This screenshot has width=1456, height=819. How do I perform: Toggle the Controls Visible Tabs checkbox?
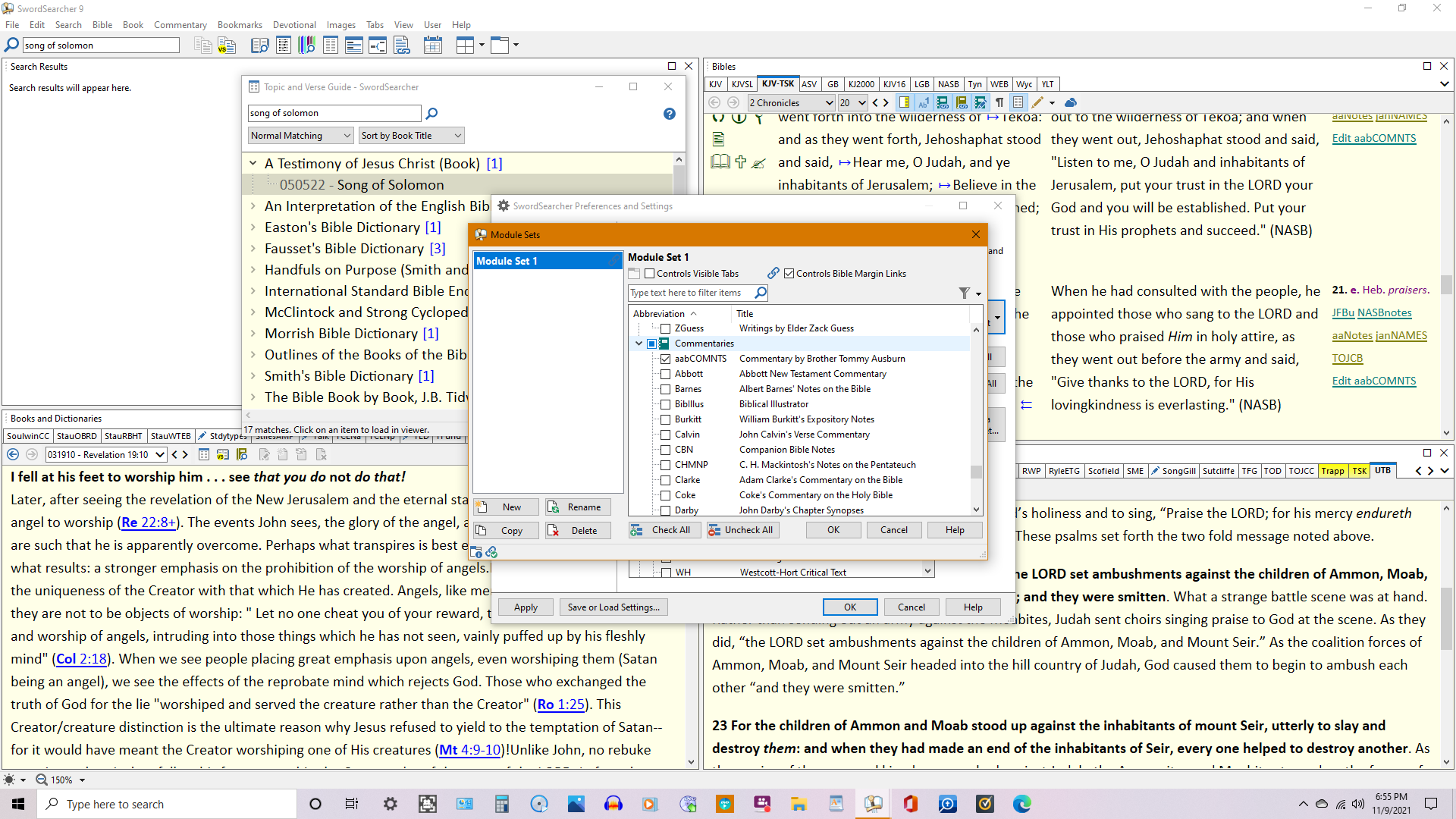[649, 274]
